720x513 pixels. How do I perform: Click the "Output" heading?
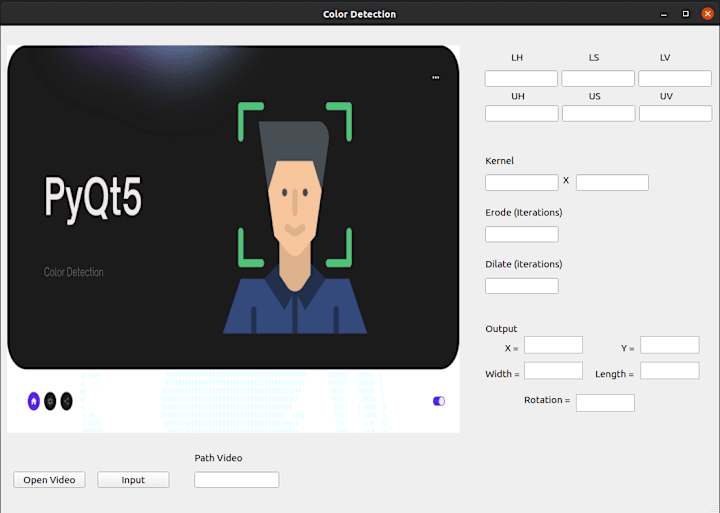pos(501,329)
